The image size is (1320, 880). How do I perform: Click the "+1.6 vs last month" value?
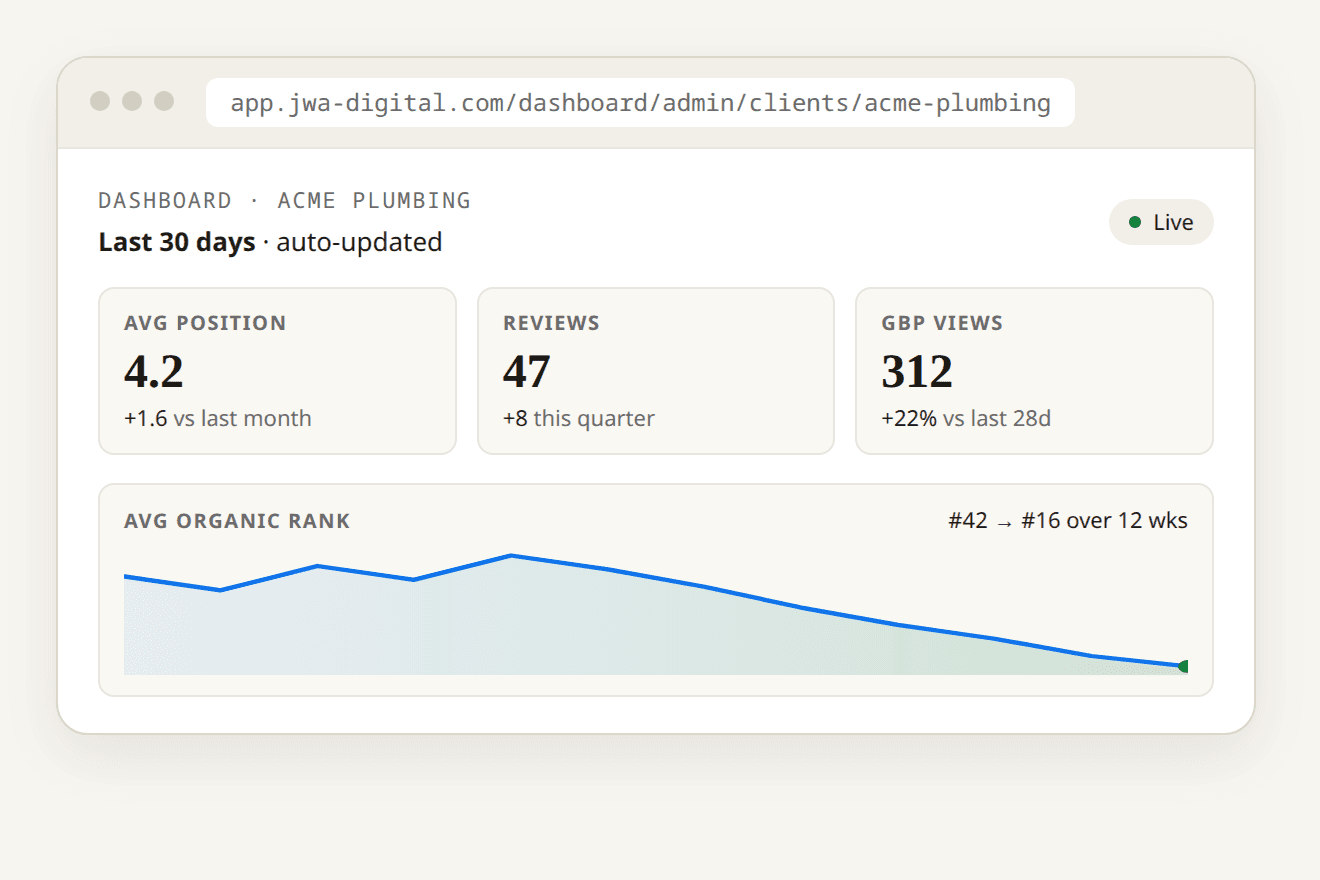[x=218, y=418]
